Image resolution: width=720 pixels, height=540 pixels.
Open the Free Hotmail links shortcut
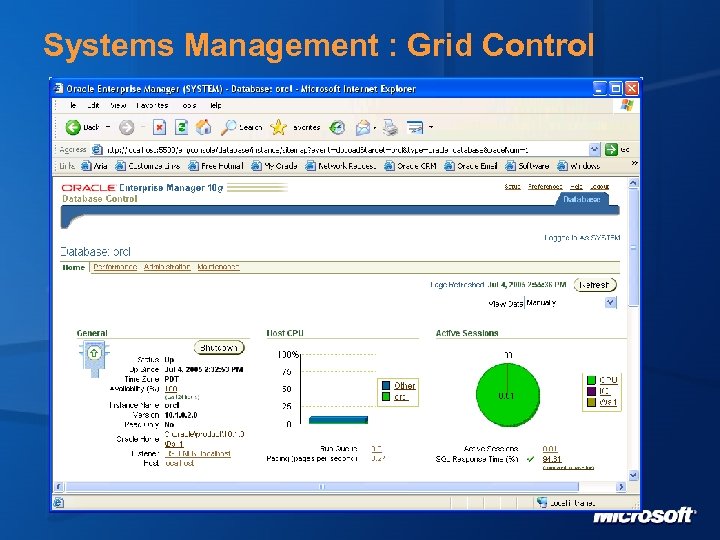[216, 166]
